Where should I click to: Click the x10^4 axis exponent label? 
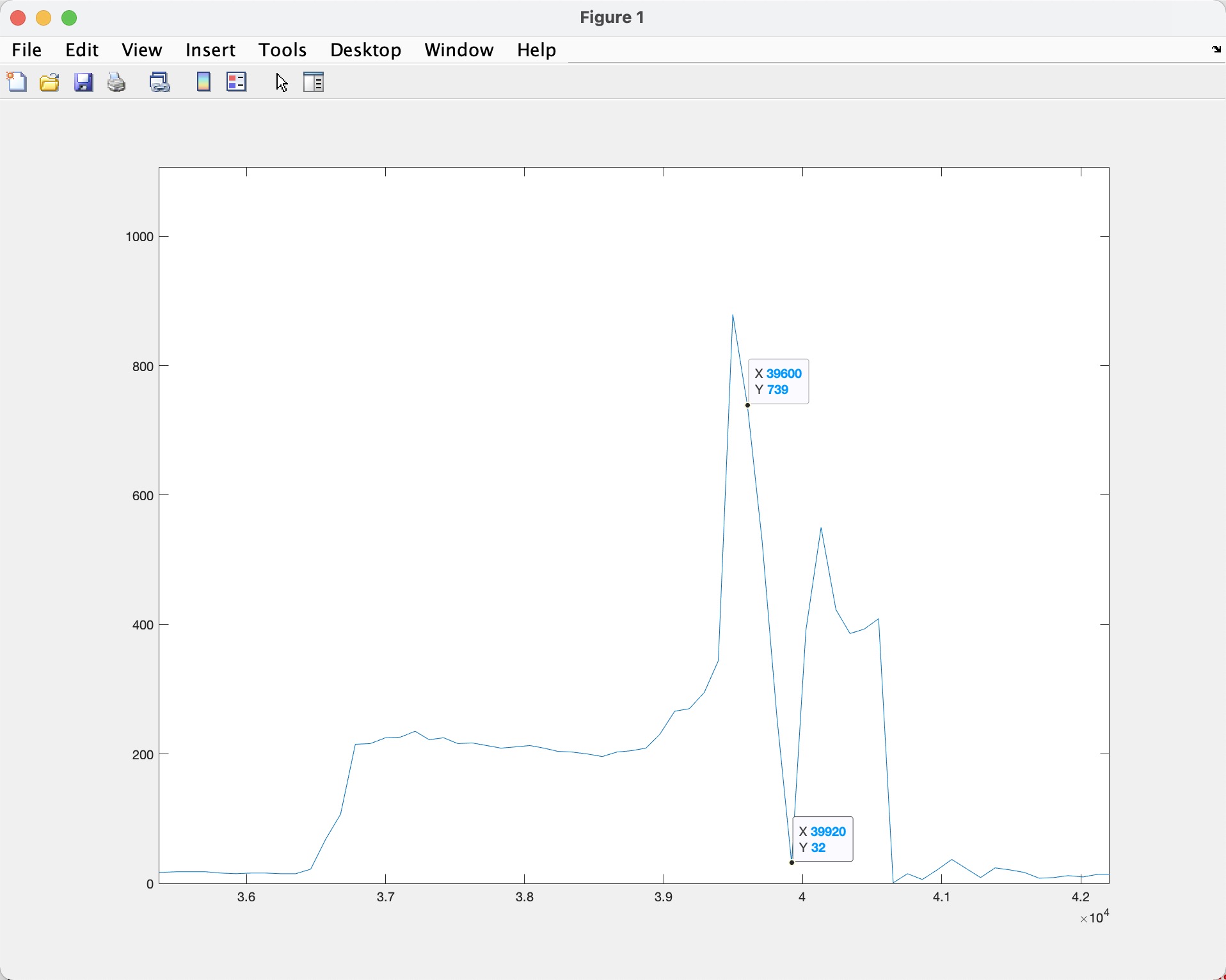pos(1094,917)
